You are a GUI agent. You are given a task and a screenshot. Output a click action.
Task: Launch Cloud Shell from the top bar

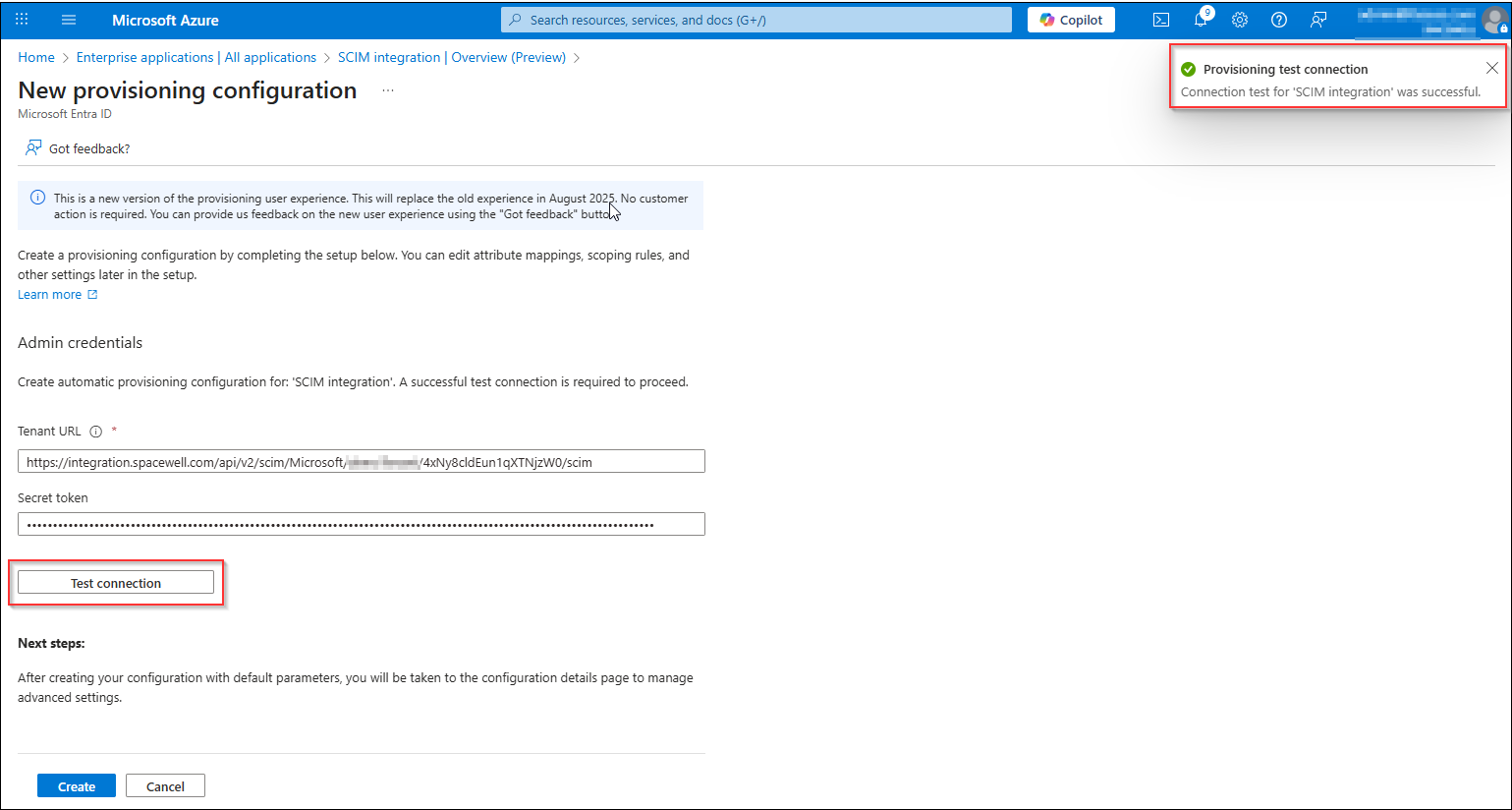[1161, 20]
